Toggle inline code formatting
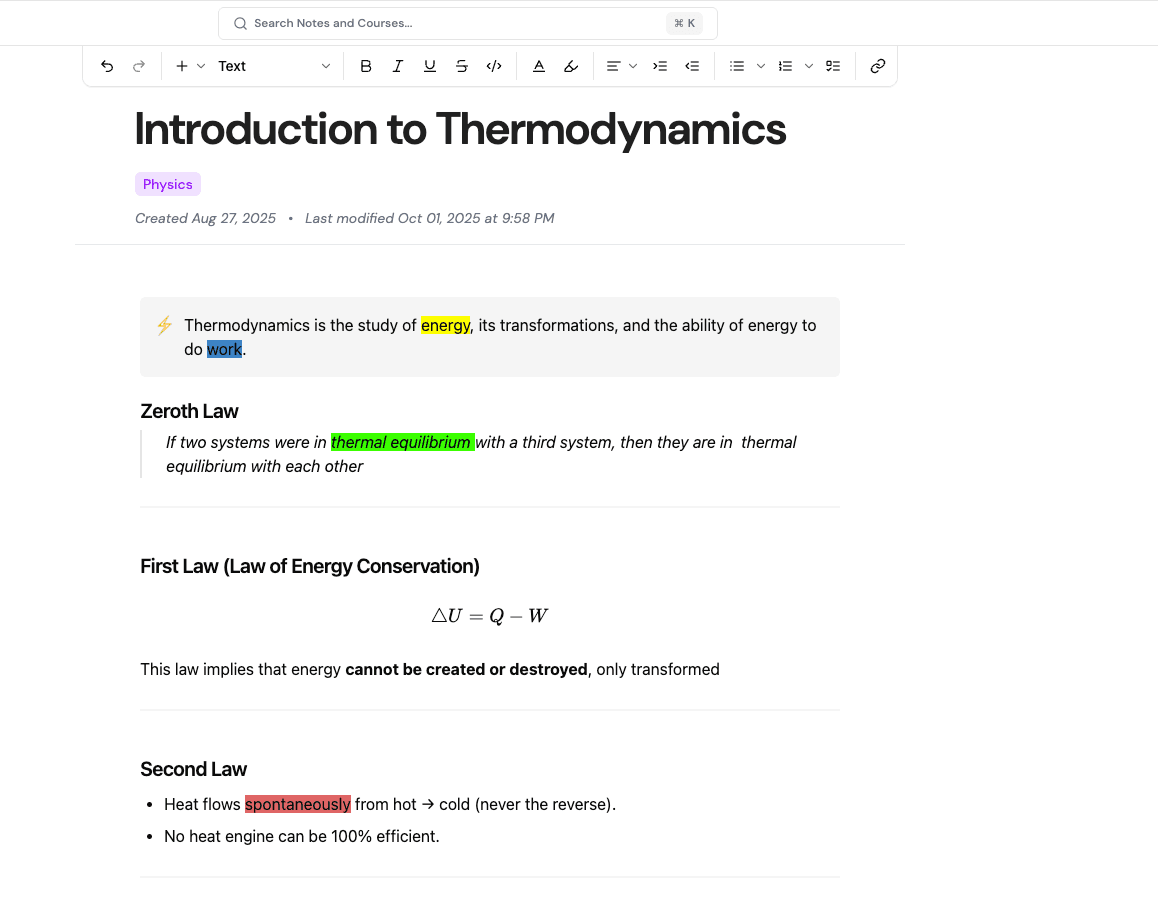This screenshot has width=1158, height=898. click(x=494, y=66)
